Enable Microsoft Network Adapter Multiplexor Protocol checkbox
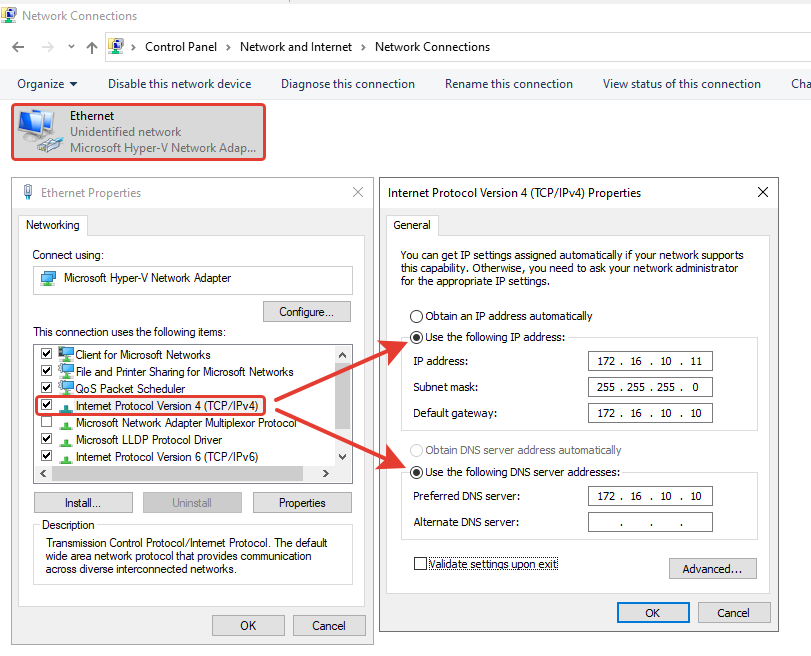The height and width of the screenshot is (656, 811). (46, 422)
